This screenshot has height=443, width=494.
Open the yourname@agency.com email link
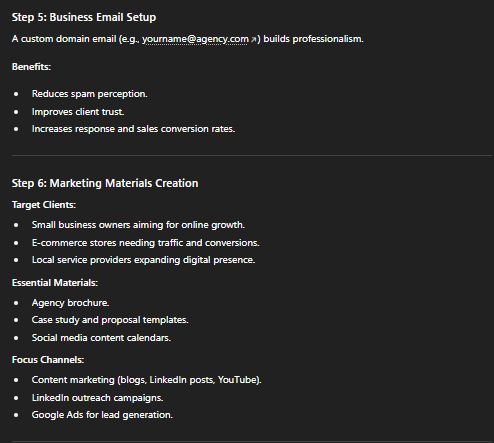(195, 39)
